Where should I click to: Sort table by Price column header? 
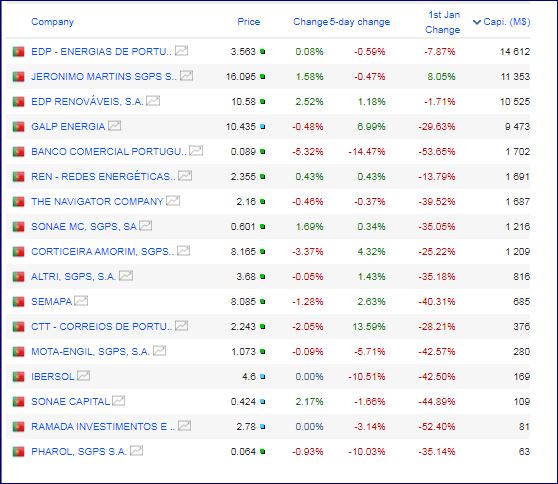[x=248, y=22]
